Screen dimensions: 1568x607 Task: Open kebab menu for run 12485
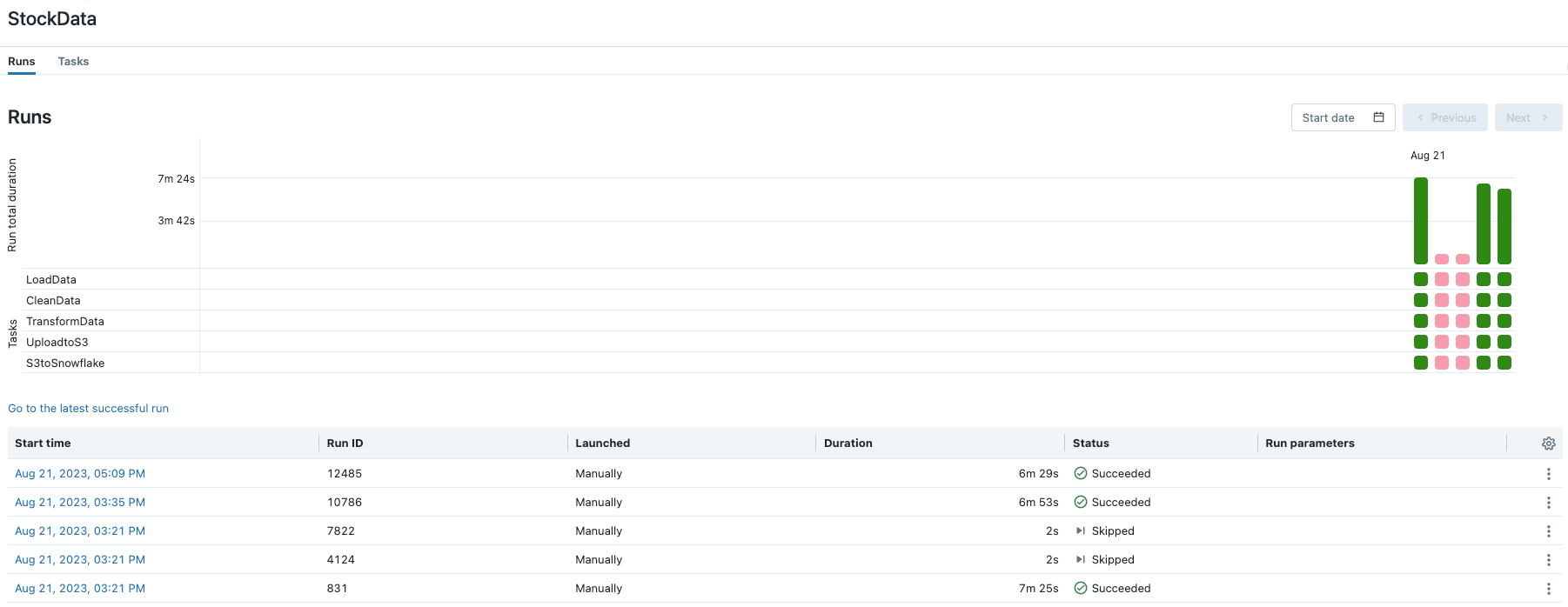click(1548, 474)
